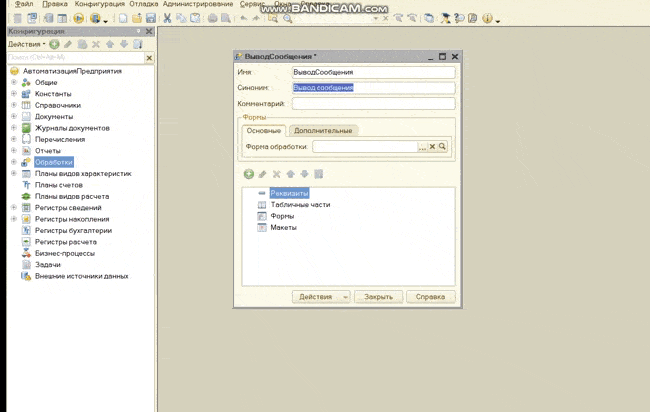The width and height of the screenshot is (650, 412).
Task: Click delete X in Configuration panel toolbar
Action: pyautogui.click(x=96, y=44)
